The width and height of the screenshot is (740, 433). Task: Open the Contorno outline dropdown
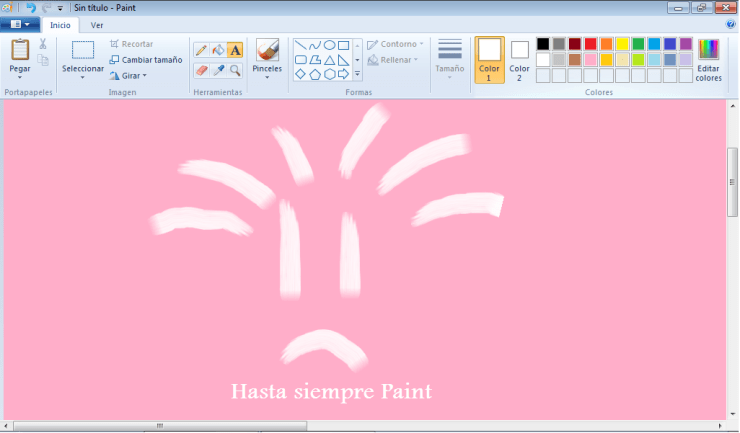point(395,44)
